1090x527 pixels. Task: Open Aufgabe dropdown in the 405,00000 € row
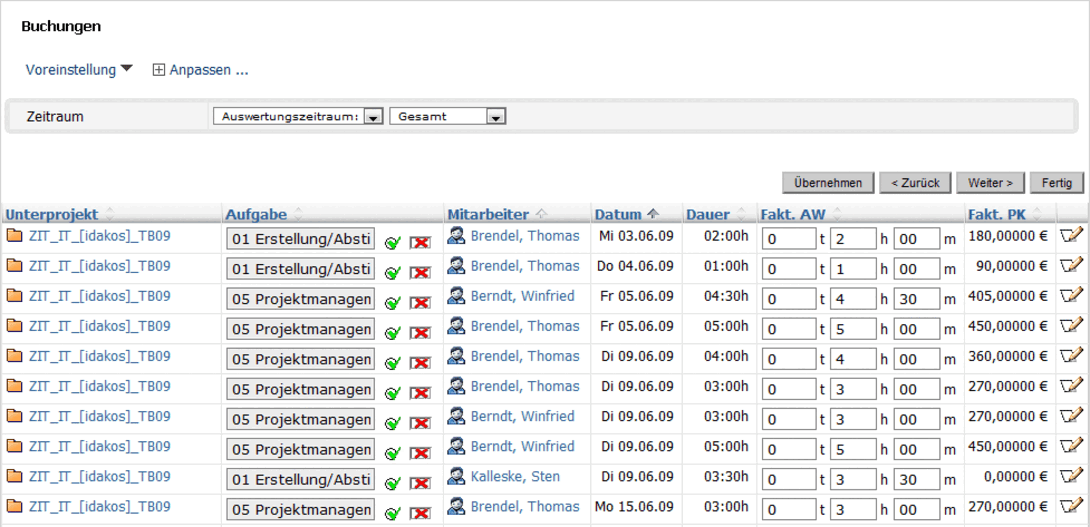coord(300,299)
